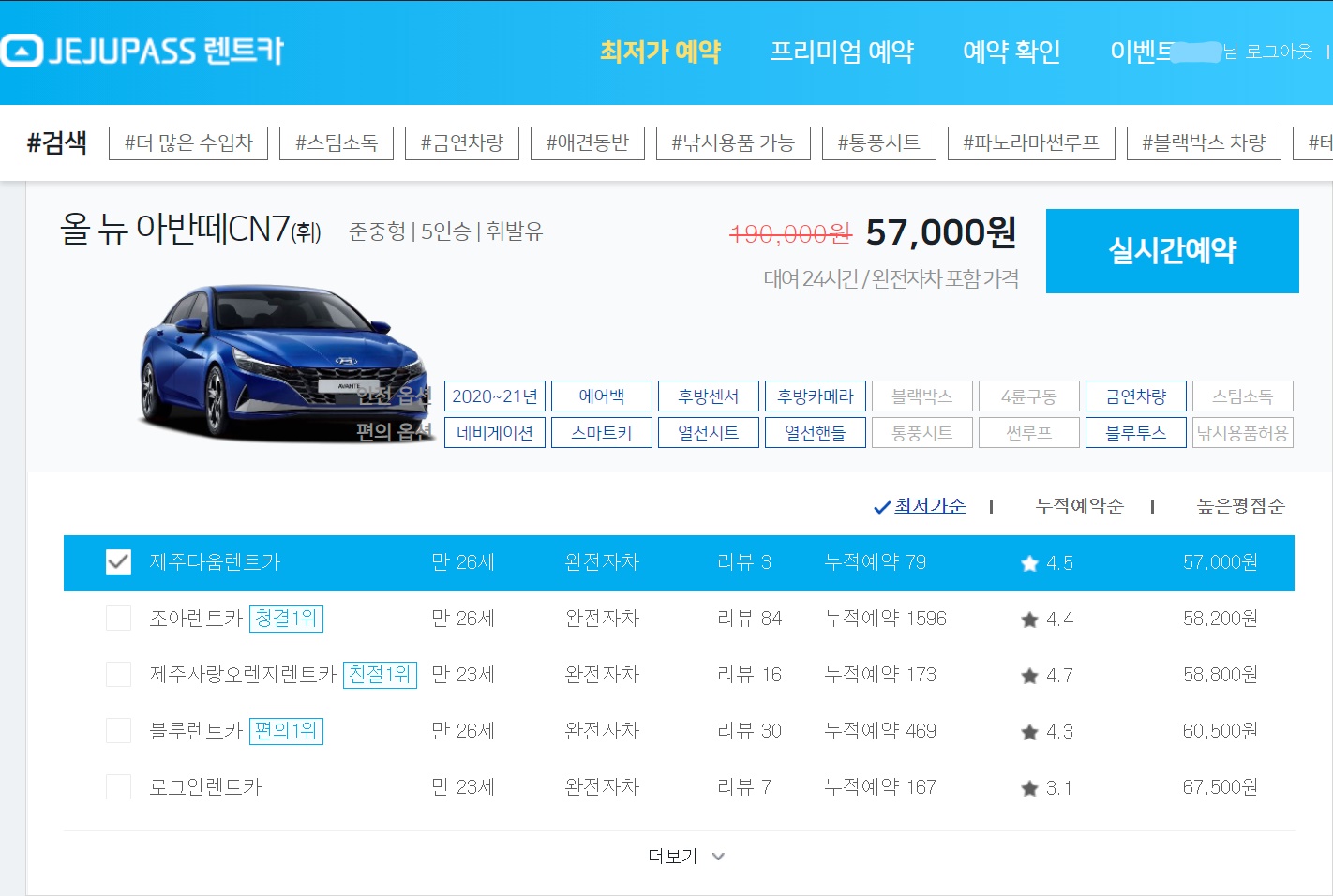Sort by 높은평점순
1333x896 pixels.
click(1240, 506)
